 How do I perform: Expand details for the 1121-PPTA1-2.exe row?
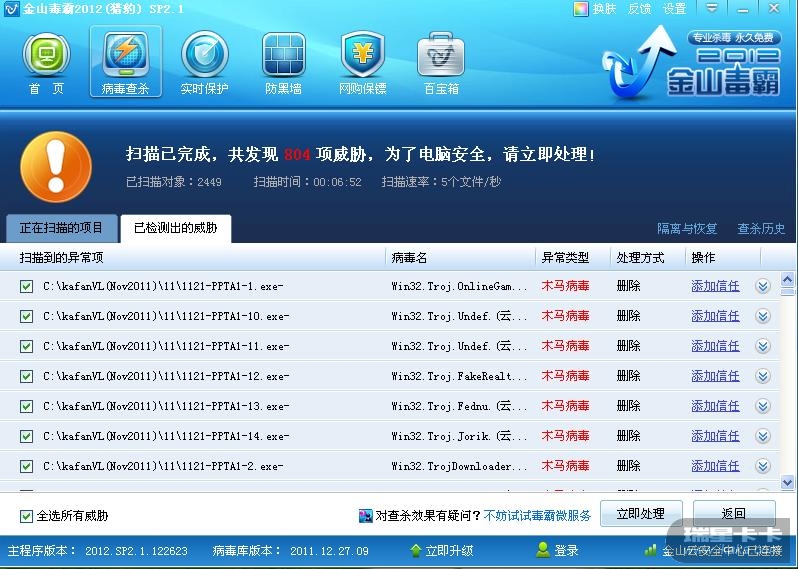(762, 466)
